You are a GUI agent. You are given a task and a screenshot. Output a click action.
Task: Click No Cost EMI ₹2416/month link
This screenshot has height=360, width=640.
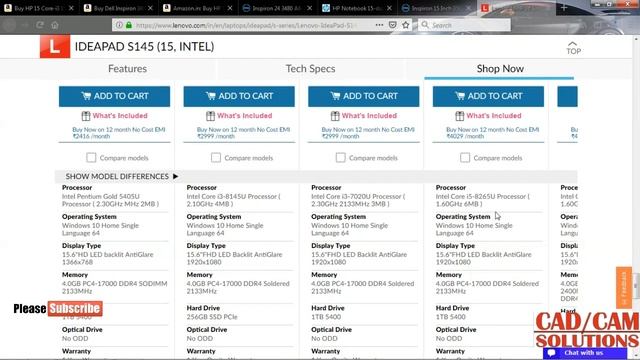pos(119,133)
